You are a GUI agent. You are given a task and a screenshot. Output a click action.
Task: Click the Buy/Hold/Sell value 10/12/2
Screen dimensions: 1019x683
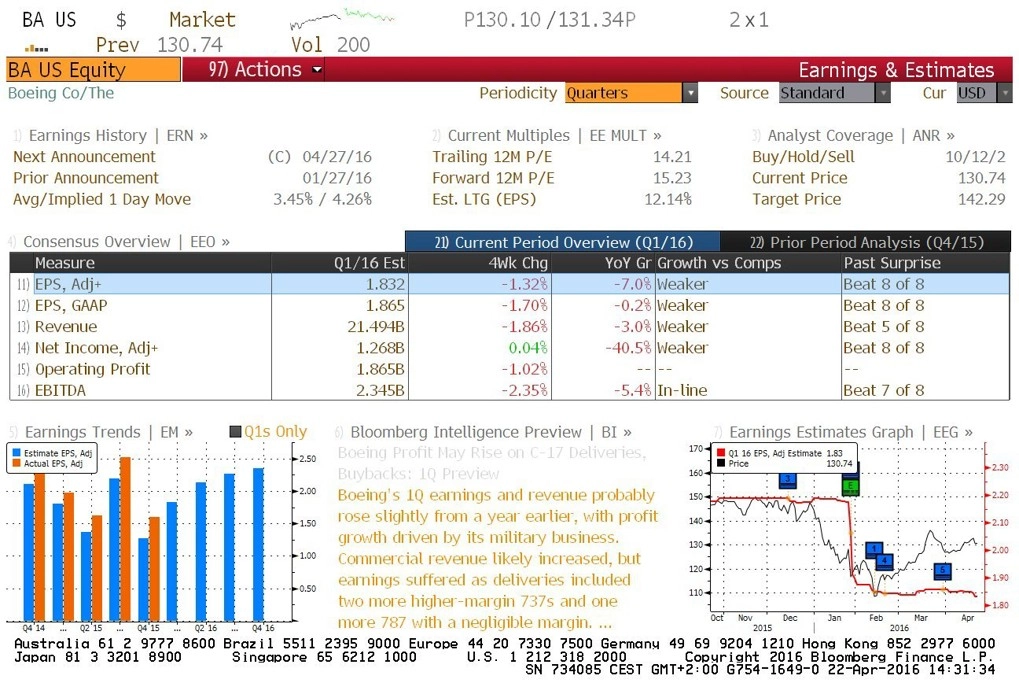(975, 157)
